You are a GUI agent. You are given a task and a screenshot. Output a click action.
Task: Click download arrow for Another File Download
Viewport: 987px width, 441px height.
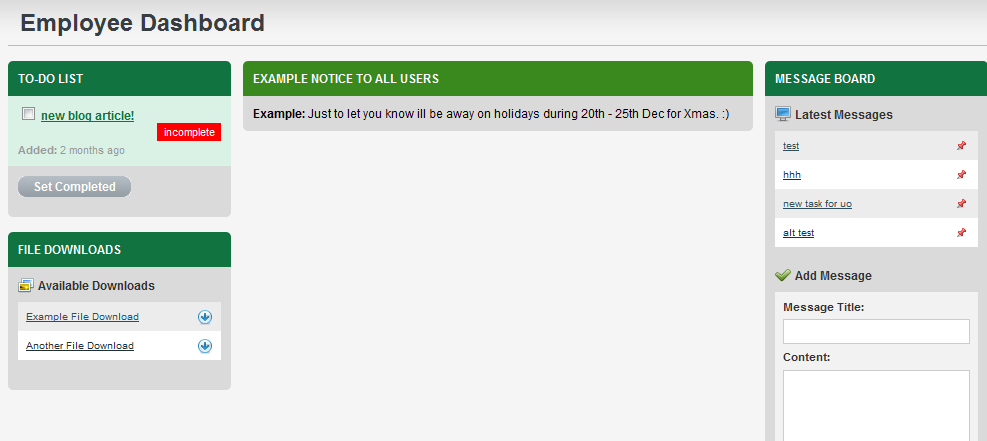click(205, 346)
